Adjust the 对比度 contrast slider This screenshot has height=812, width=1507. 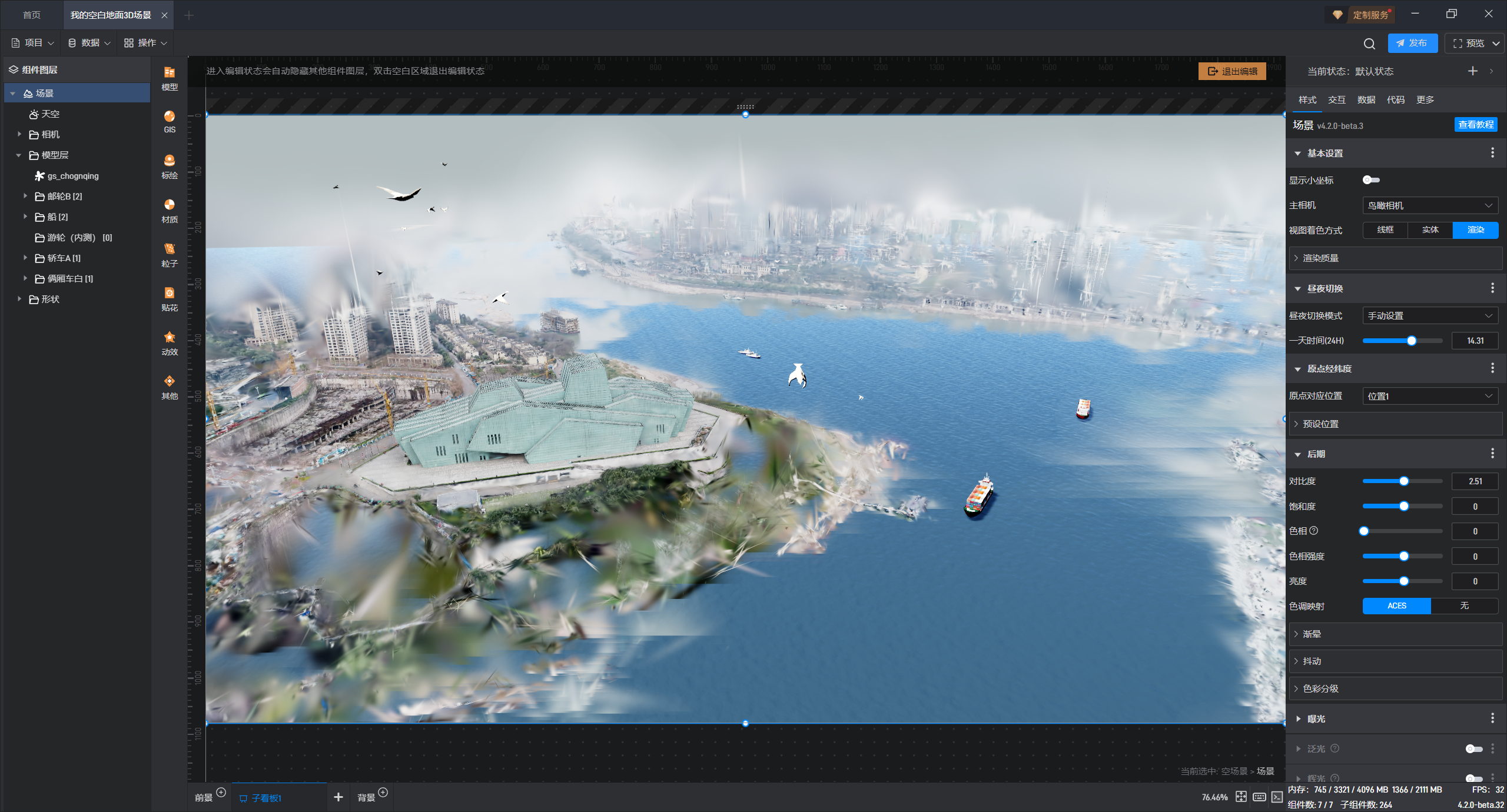point(1404,481)
